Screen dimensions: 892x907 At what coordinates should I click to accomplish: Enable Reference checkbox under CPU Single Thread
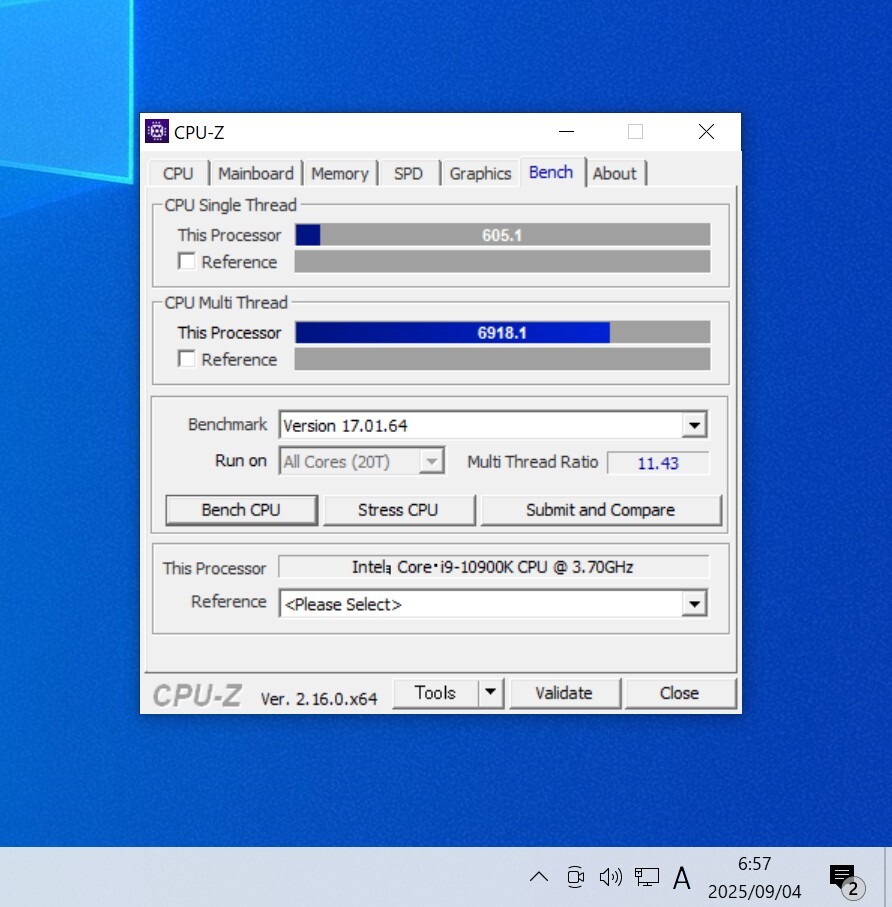(186, 261)
